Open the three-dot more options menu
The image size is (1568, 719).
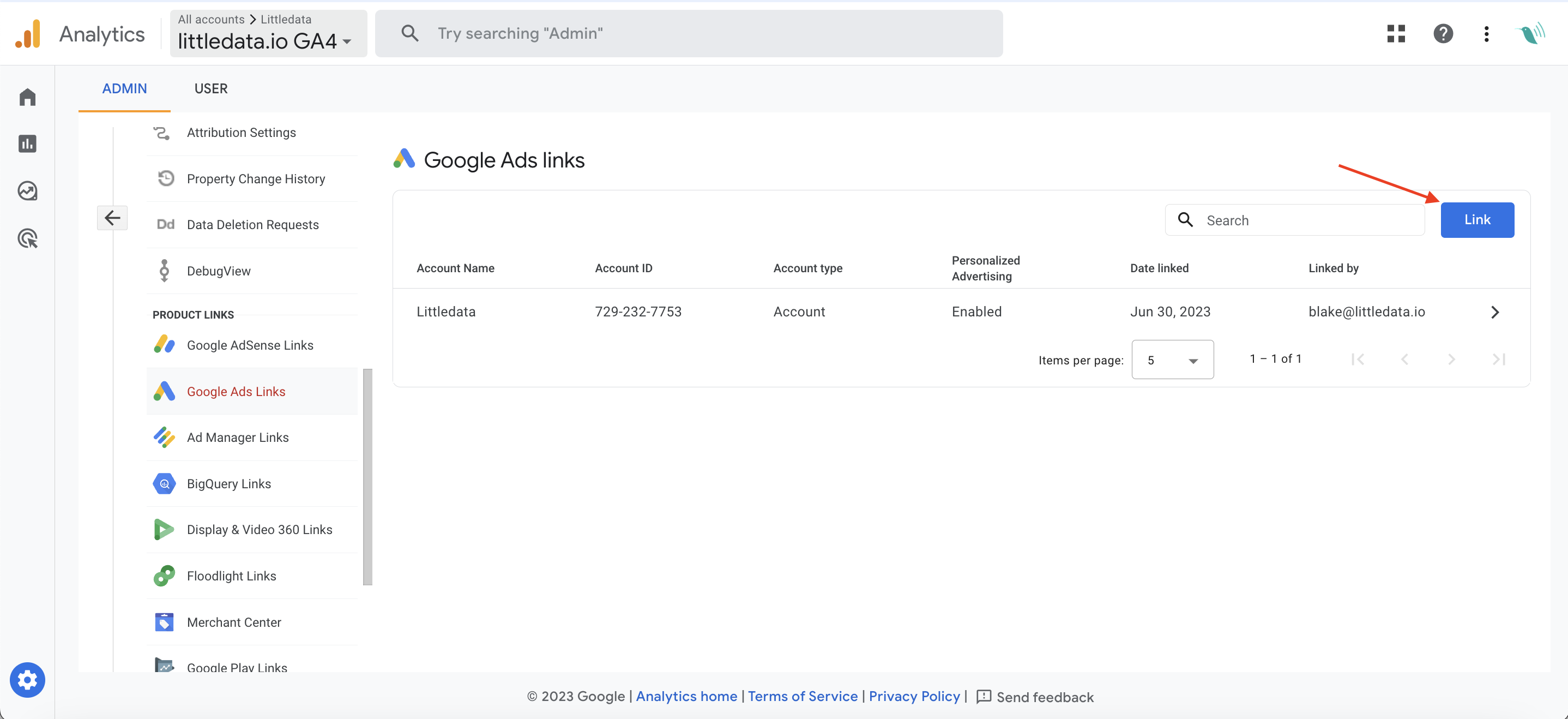point(1486,33)
